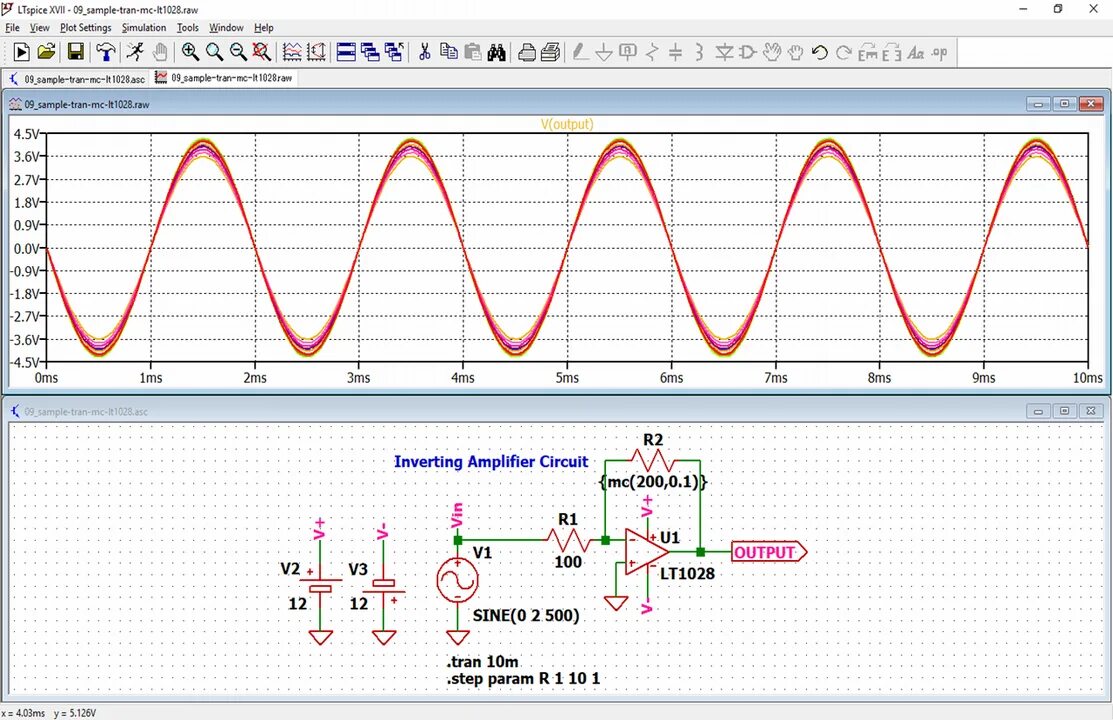Click the Paste clipboard icon
The height and width of the screenshot is (720, 1113).
[x=472, y=52]
